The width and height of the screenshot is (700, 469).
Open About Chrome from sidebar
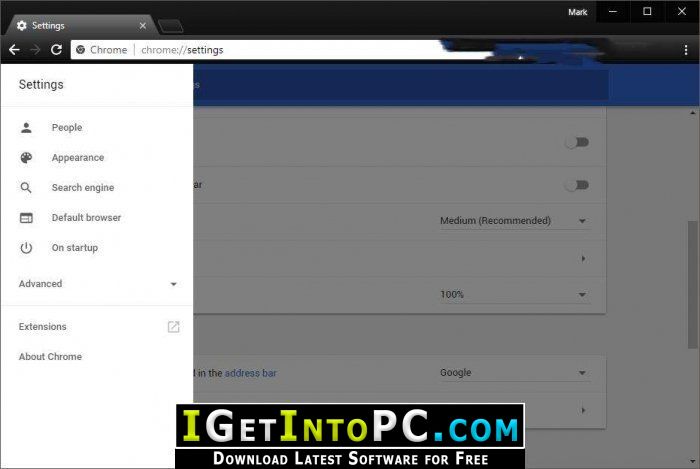(50, 357)
